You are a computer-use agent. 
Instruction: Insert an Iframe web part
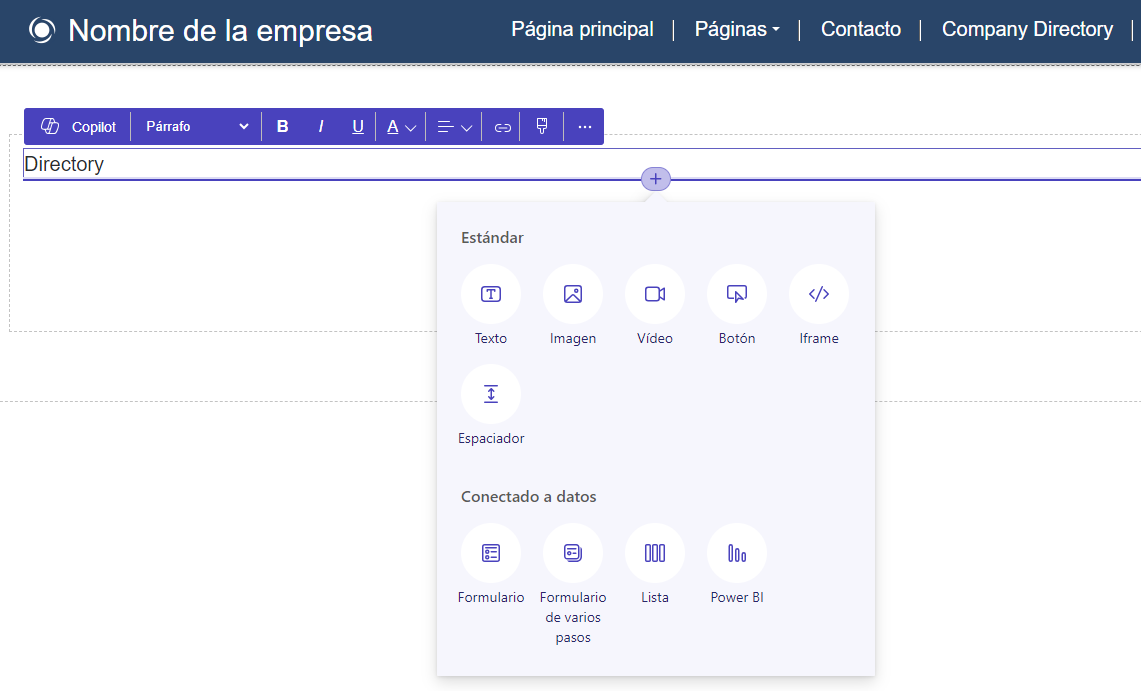(x=819, y=293)
